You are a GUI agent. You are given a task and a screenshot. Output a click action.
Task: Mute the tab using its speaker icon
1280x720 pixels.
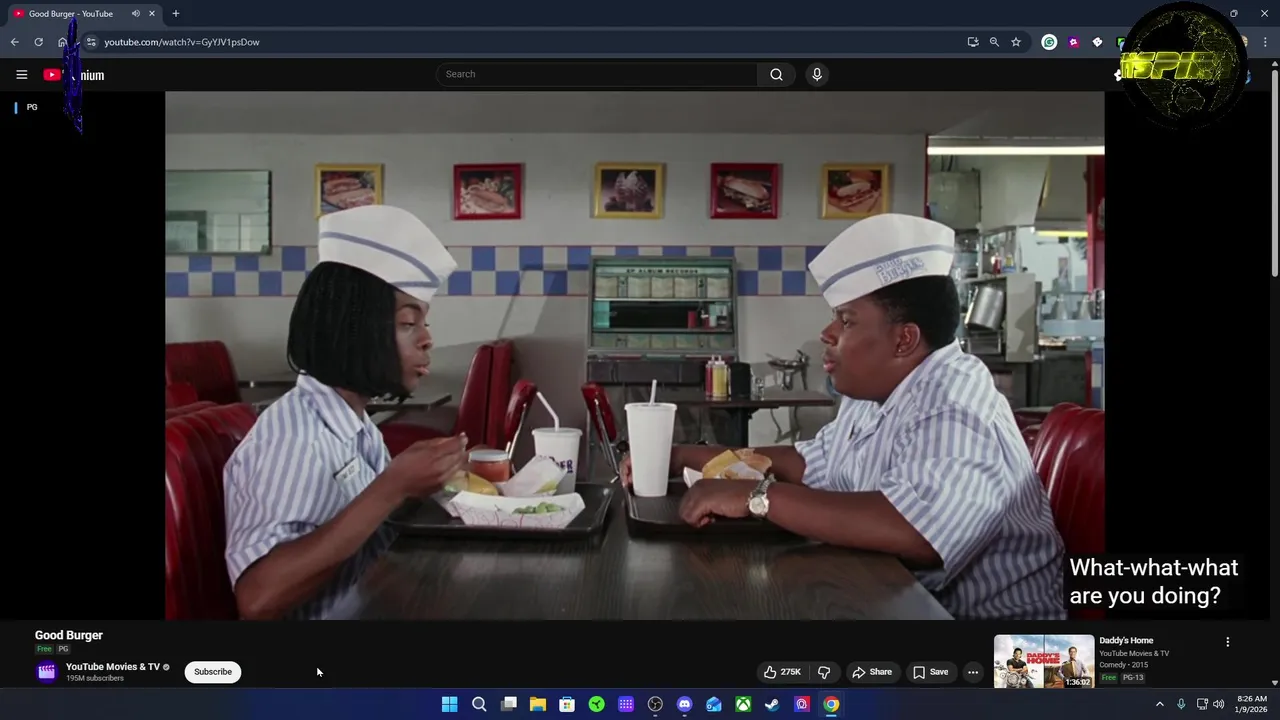coord(135,14)
